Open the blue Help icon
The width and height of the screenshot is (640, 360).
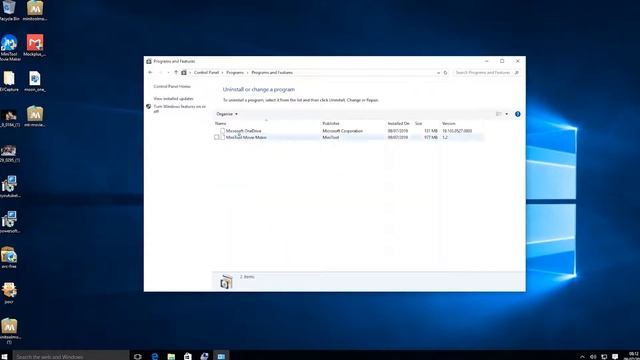pos(518,114)
